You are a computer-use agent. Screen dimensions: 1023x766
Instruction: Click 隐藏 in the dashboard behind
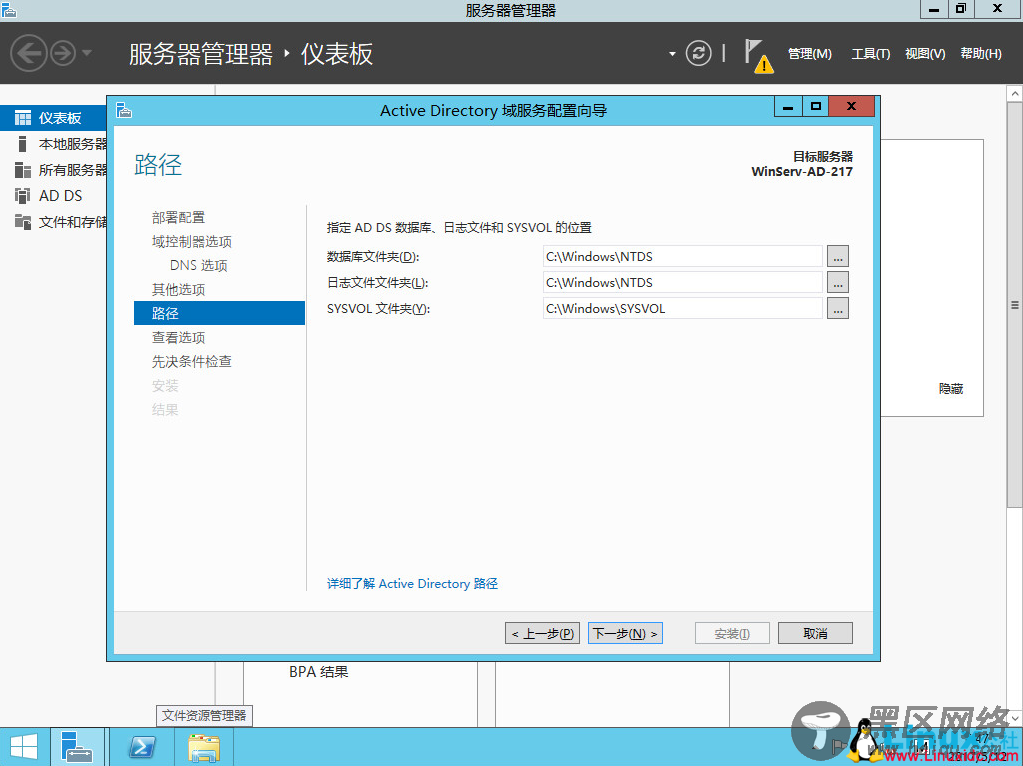(x=951, y=389)
